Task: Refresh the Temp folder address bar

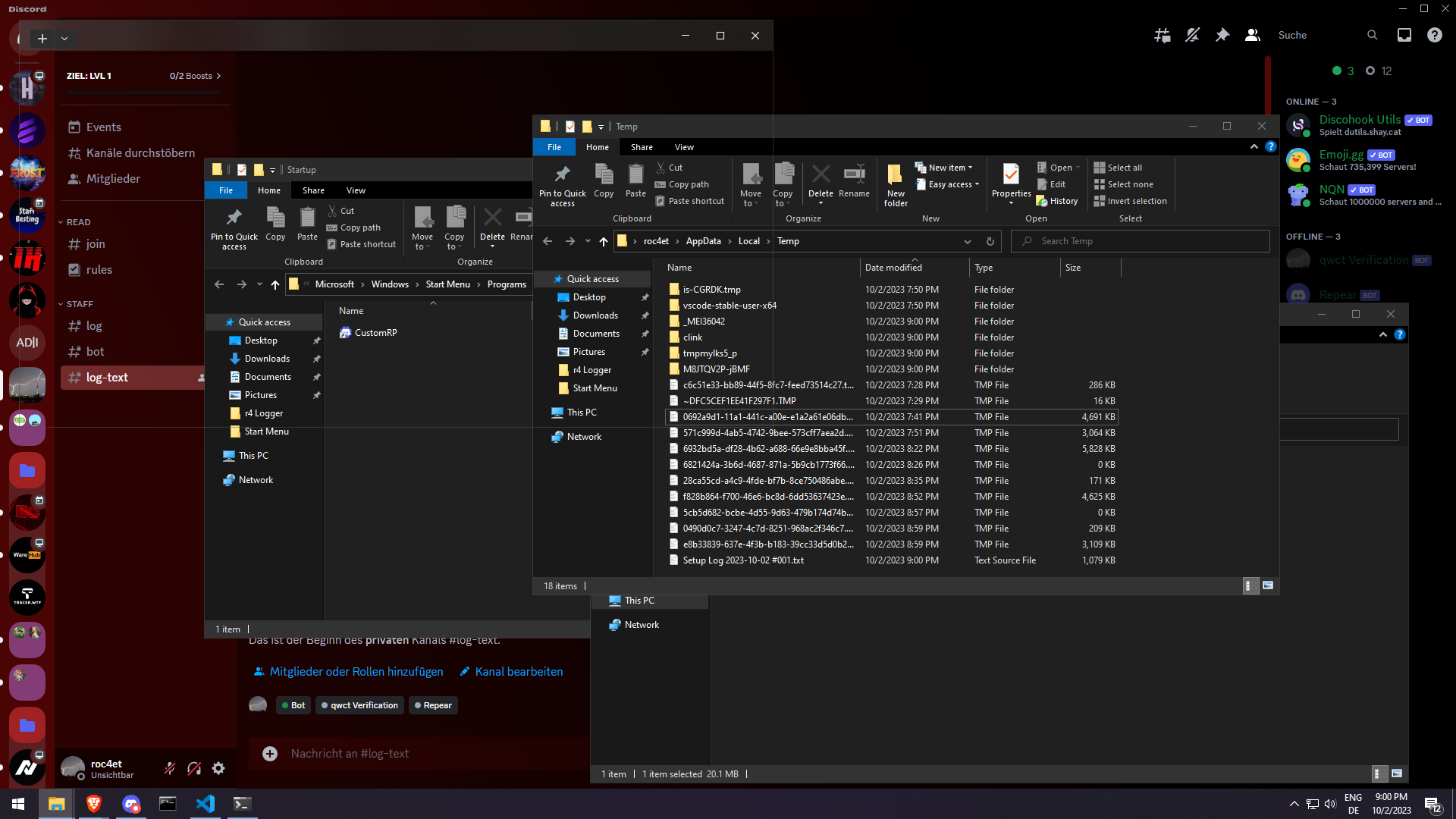Action: (x=990, y=241)
